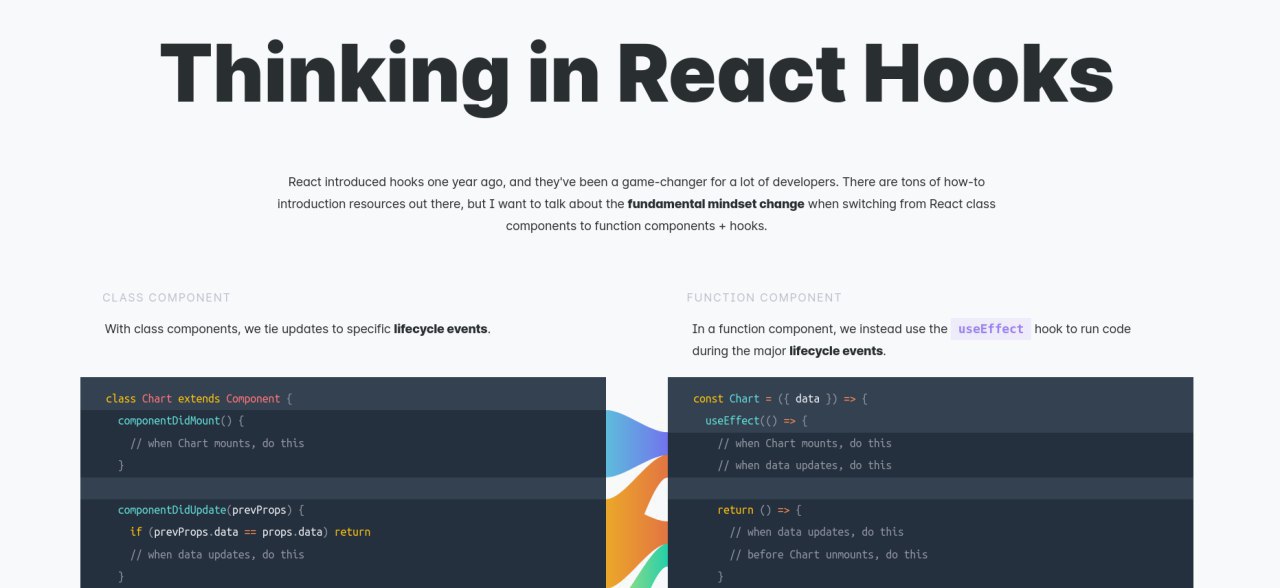Click the 'useEffect(() => {' code line
This screenshot has width=1280, height=588.
click(756, 421)
